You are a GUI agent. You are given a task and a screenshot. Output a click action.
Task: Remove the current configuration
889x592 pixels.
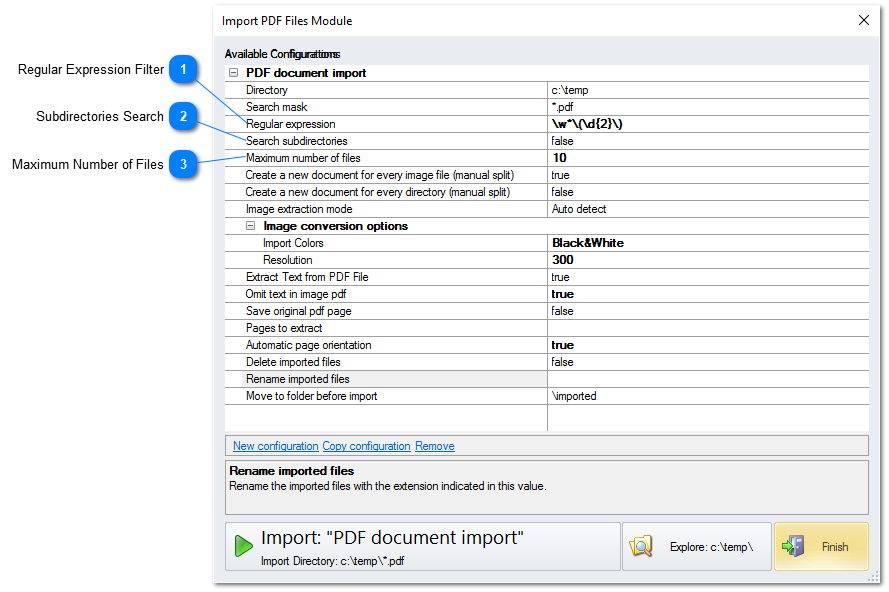tap(434, 446)
